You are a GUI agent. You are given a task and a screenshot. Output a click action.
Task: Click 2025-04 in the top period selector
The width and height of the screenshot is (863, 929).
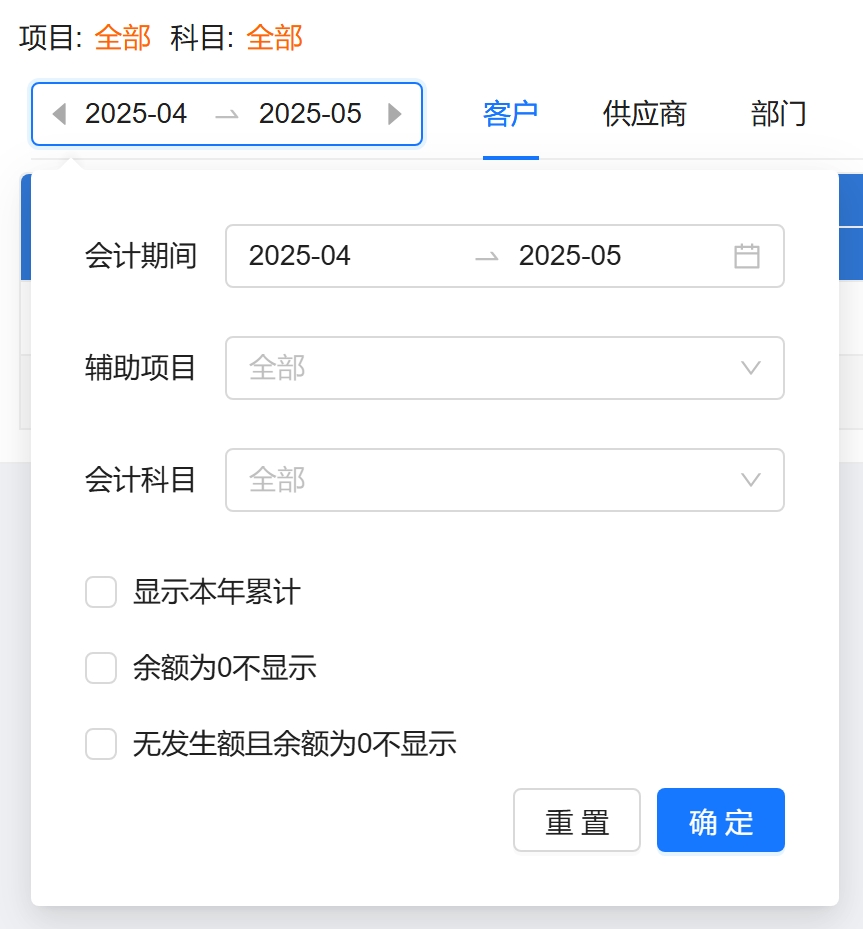coord(136,114)
